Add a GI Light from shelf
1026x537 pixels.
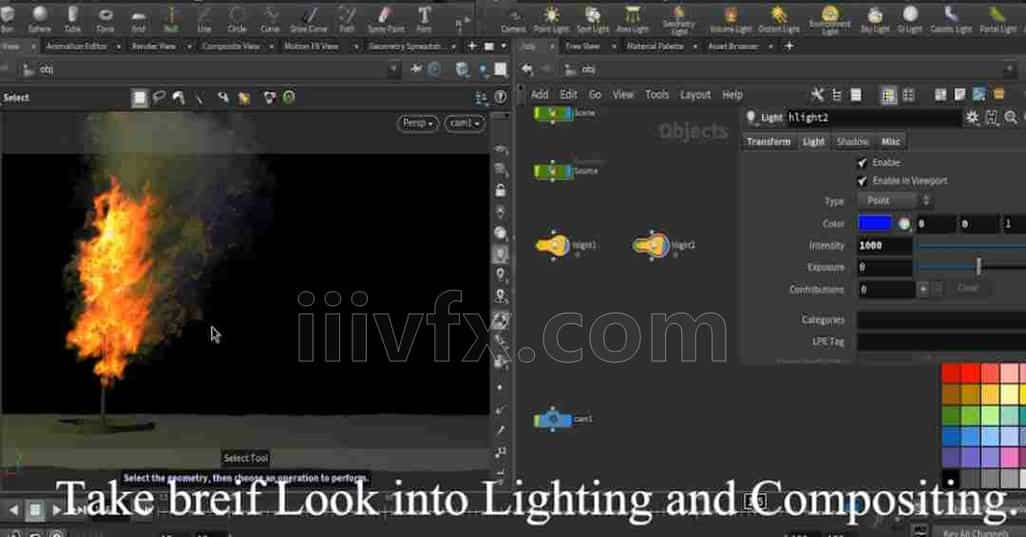[910, 19]
